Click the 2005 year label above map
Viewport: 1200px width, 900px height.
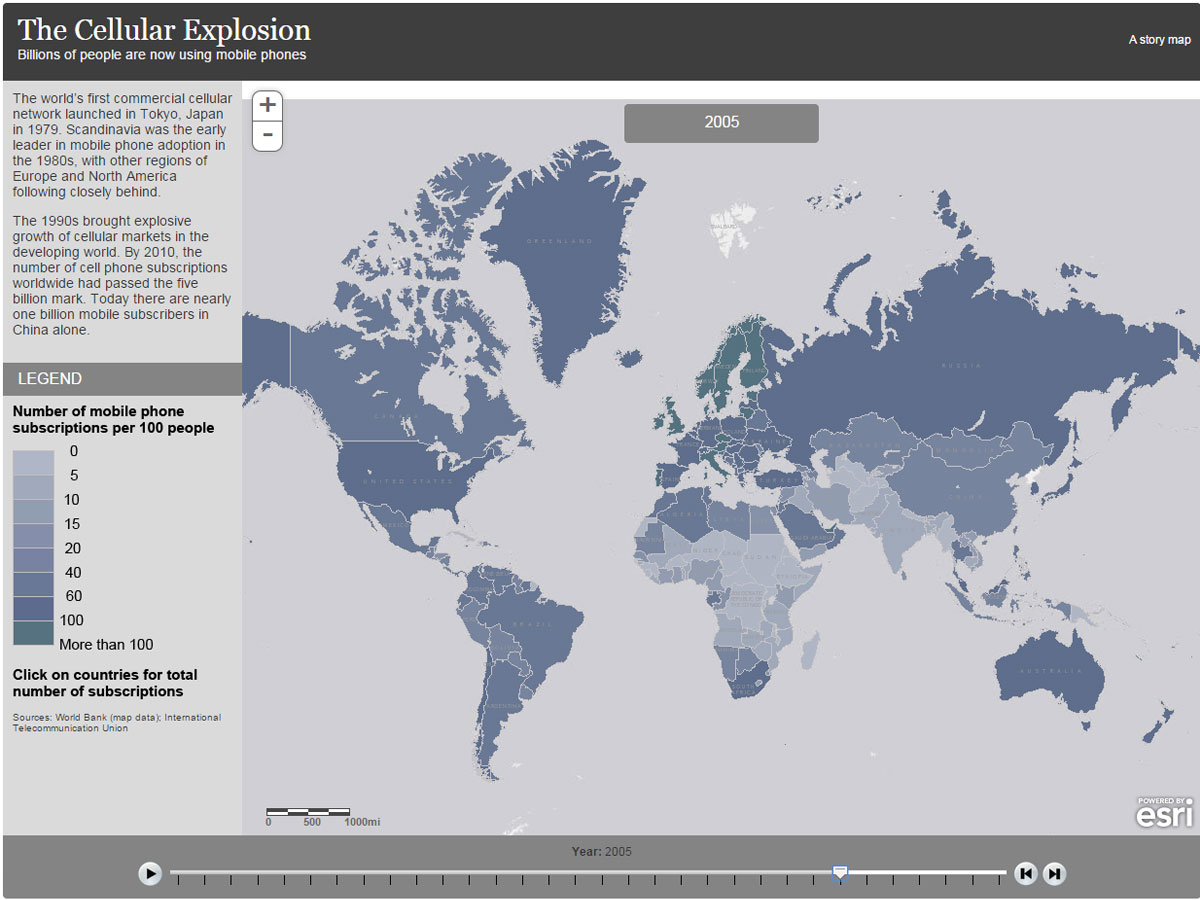tap(721, 122)
